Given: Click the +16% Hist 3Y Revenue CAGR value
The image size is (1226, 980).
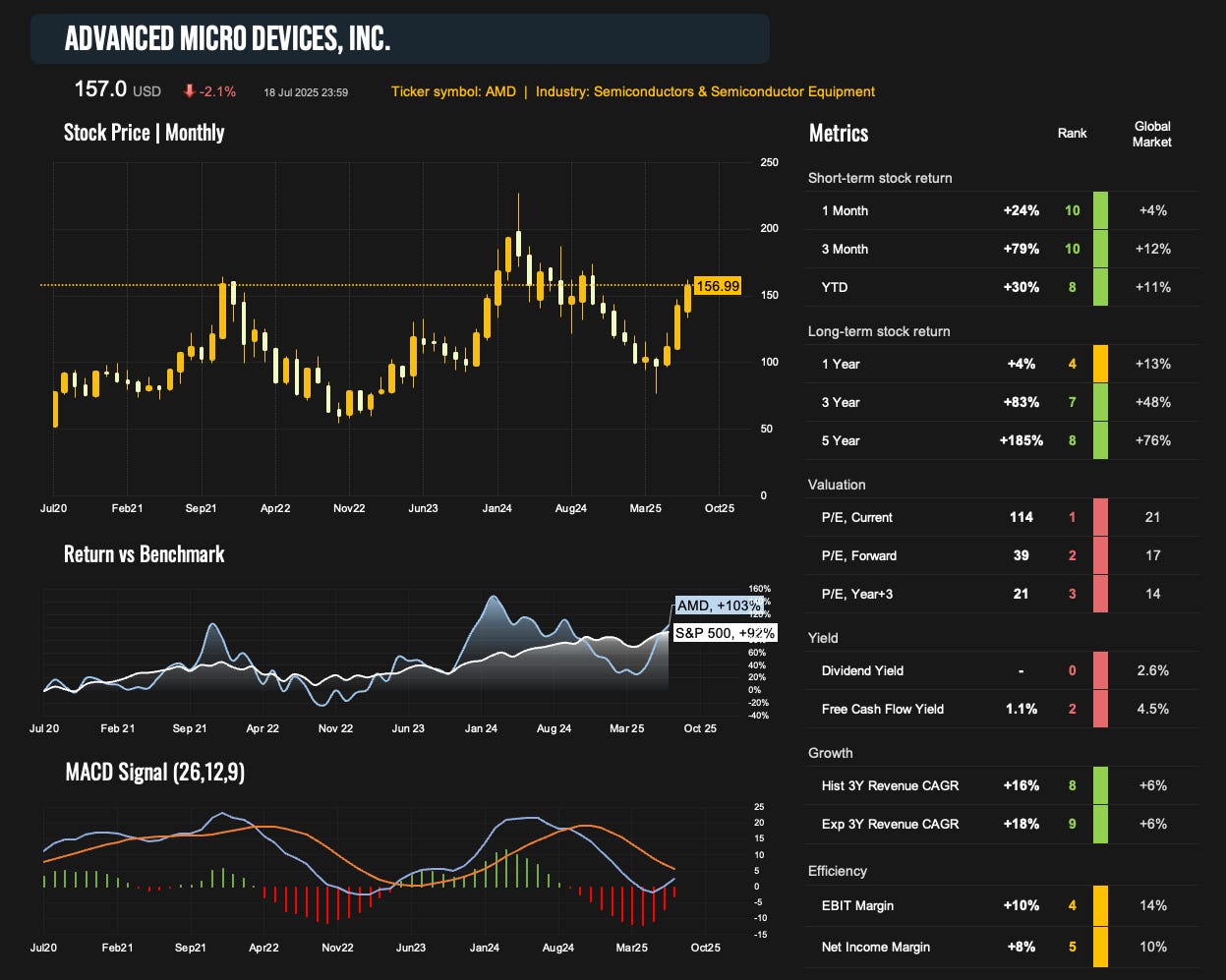Looking at the screenshot, I should tap(1021, 785).
